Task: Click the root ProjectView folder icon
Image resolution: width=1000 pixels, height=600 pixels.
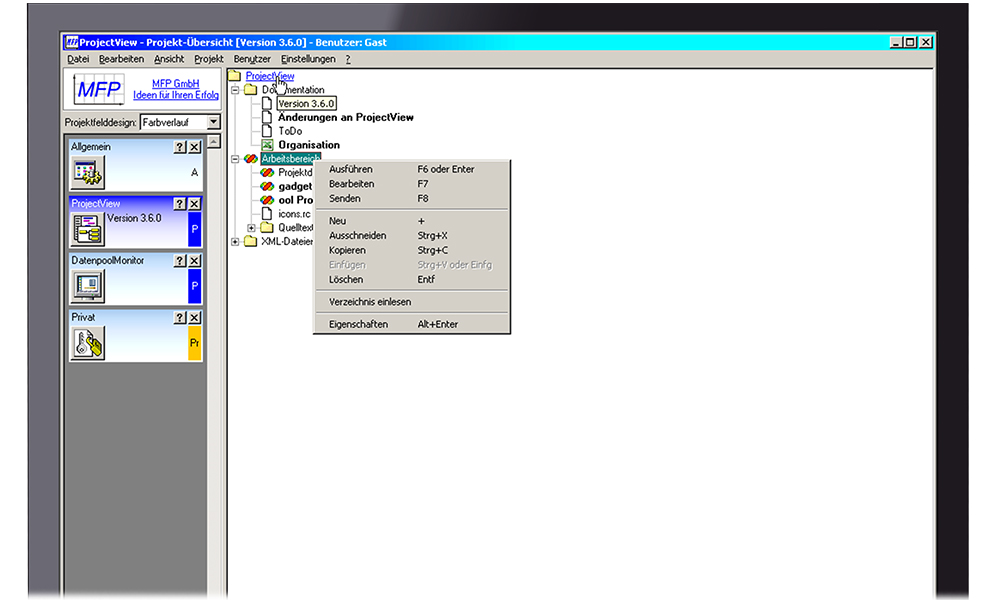Action: pyautogui.click(x=234, y=76)
